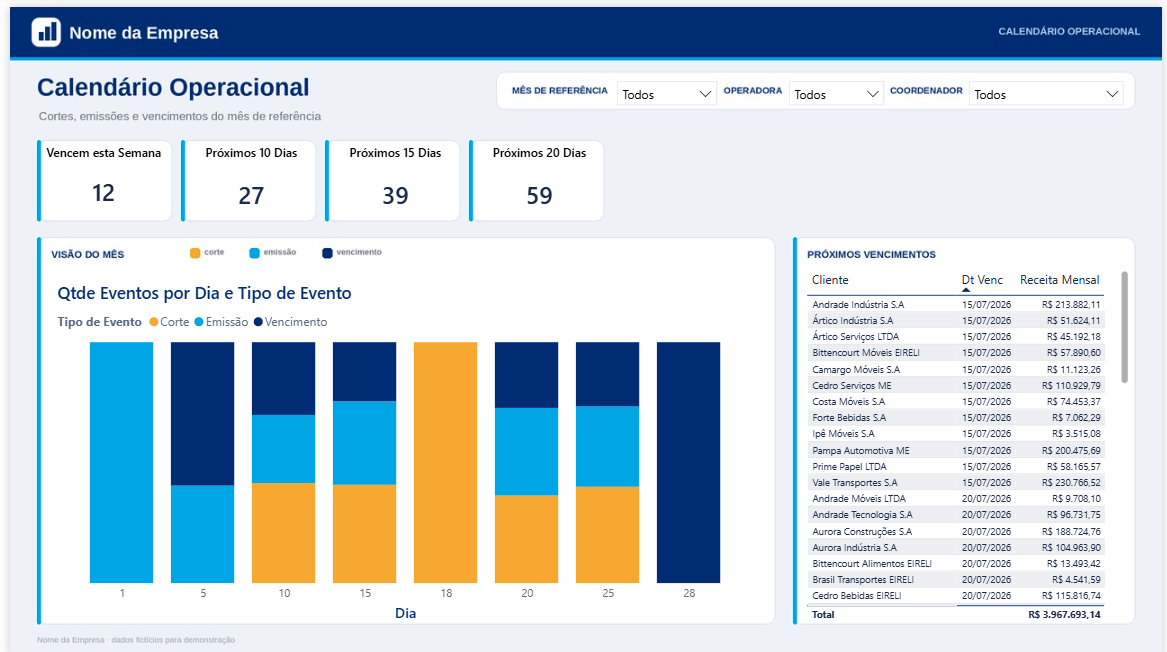Click the orange corte legend marker
This screenshot has height=652, width=1167.
tap(195, 253)
